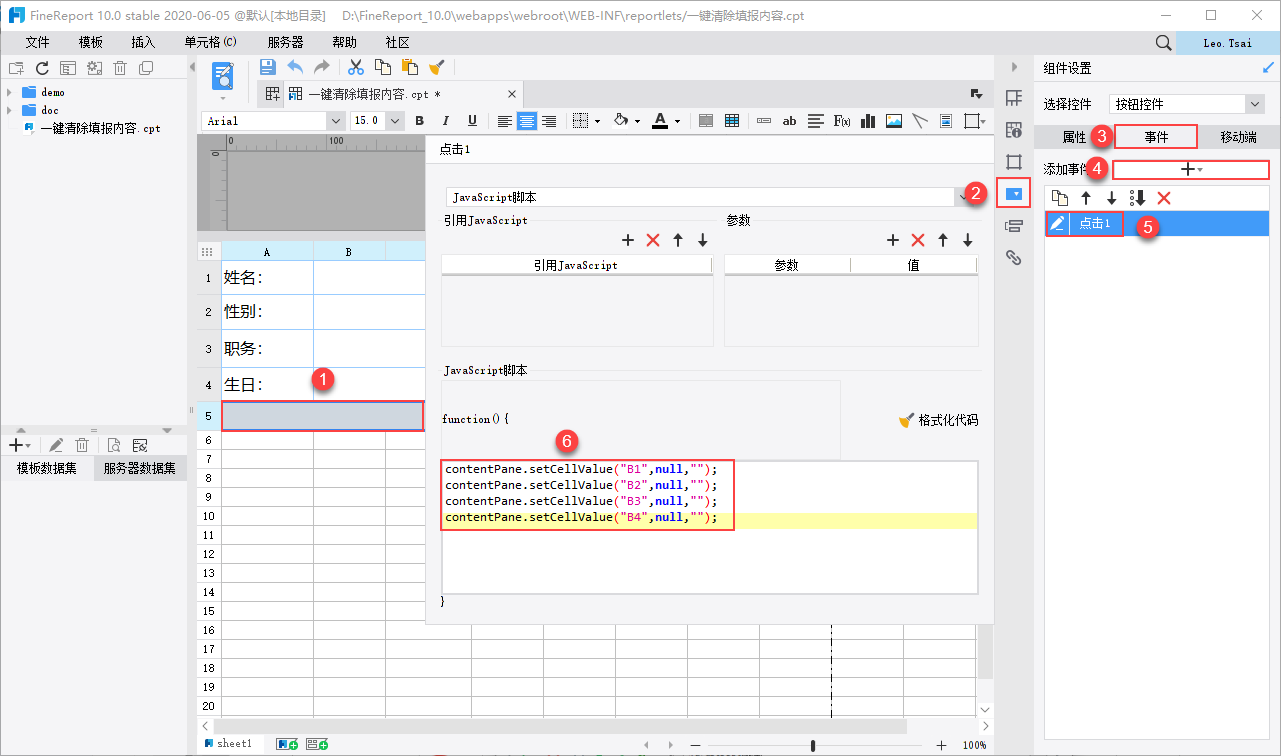Add a referenced JavaScript with plus icon
This screenshot has width=1281, height=756.
[x=628, y=240]
